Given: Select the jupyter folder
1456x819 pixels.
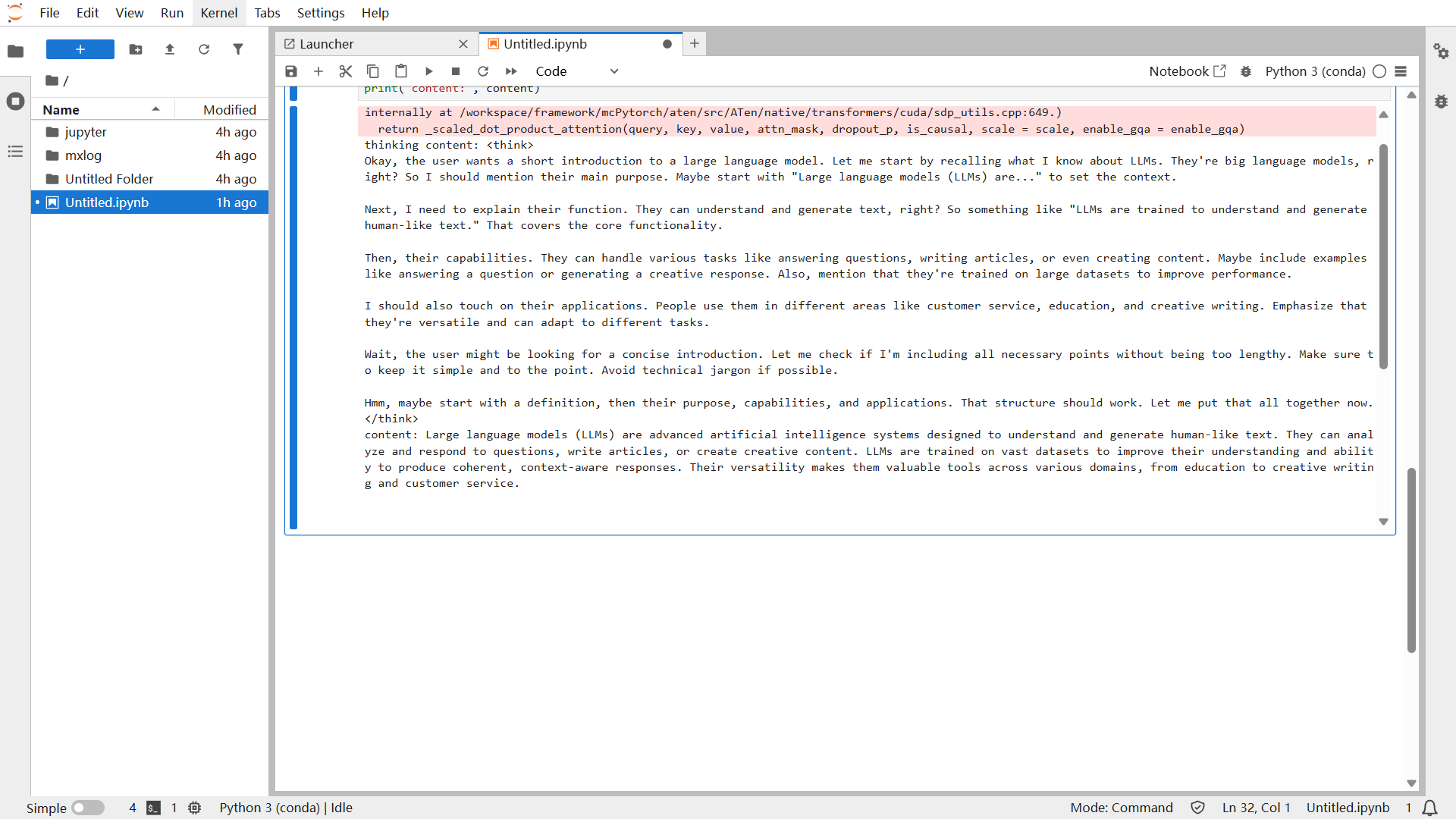Looking at the screenshot, I should (x=149, y=132).
